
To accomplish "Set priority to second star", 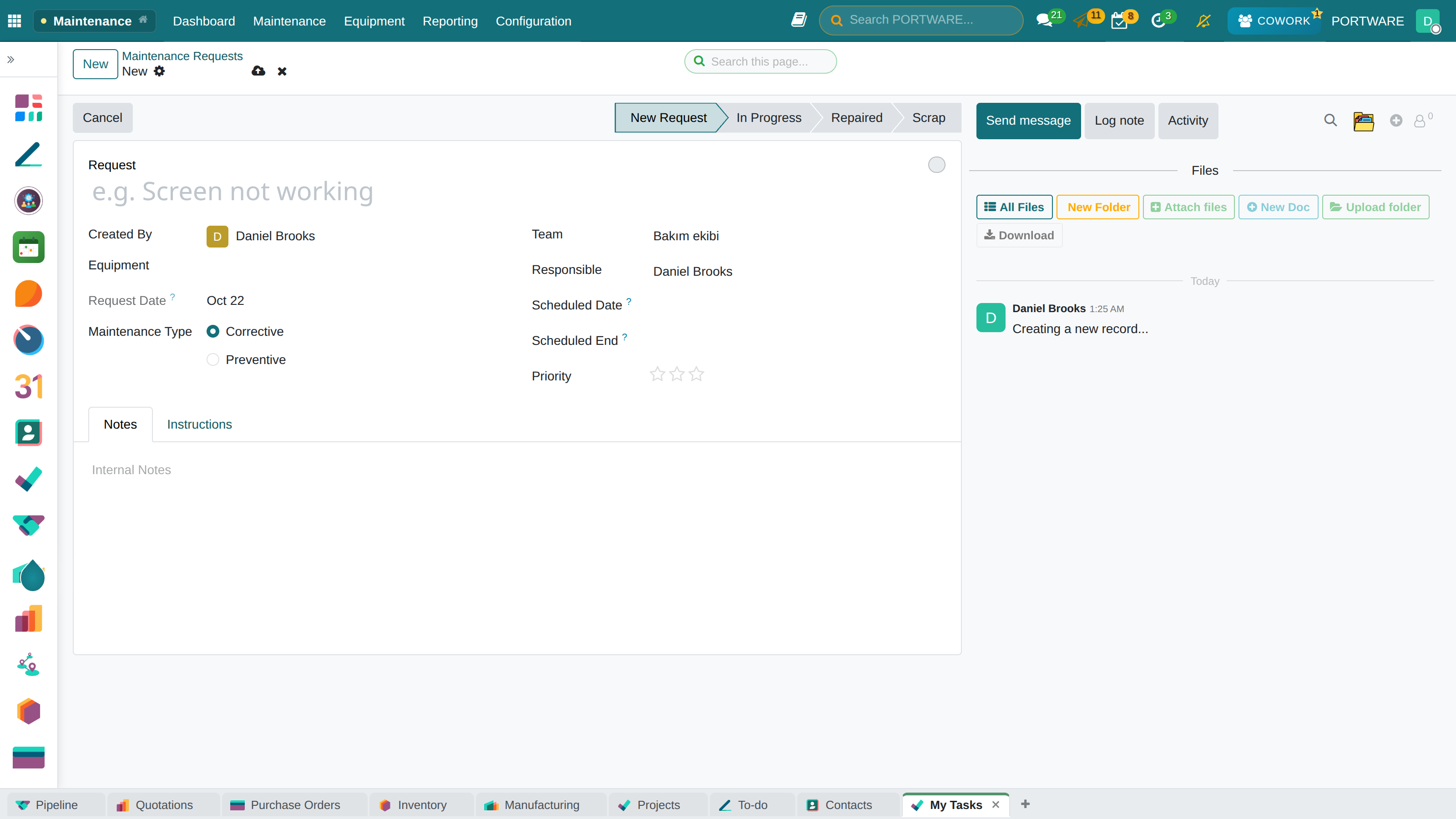I will coord(677,374).
